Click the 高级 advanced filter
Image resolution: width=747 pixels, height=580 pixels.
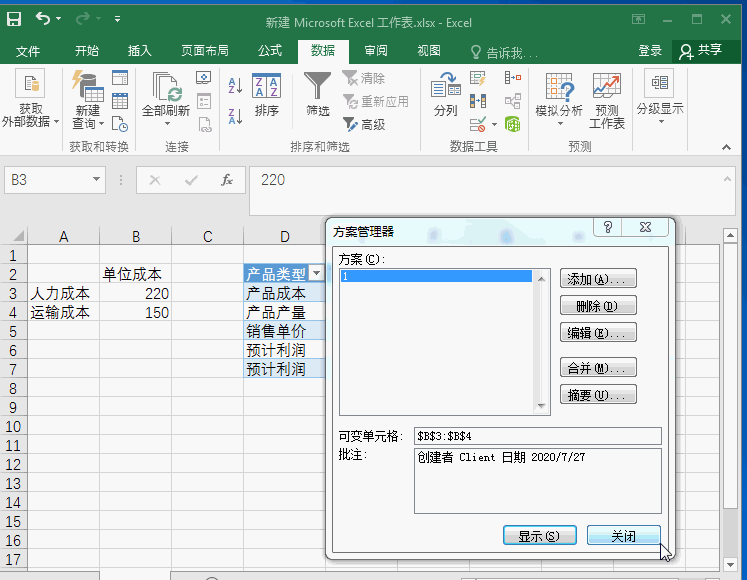tap(364, 124)
